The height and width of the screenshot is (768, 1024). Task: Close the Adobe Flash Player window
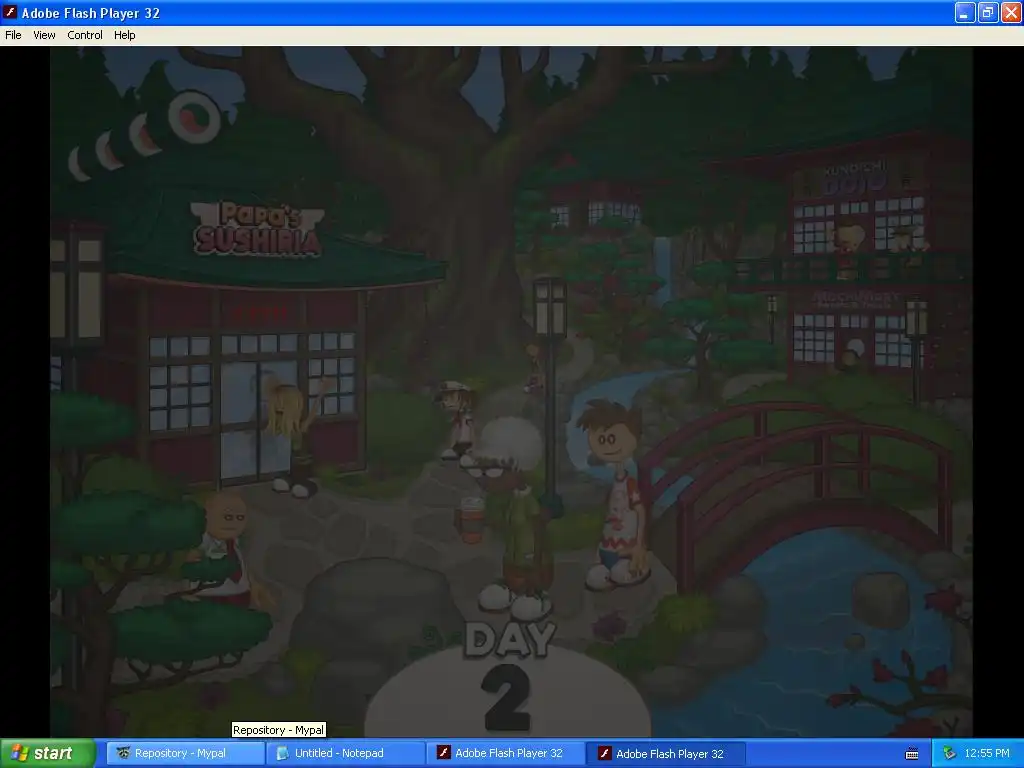click(1010, 12)
